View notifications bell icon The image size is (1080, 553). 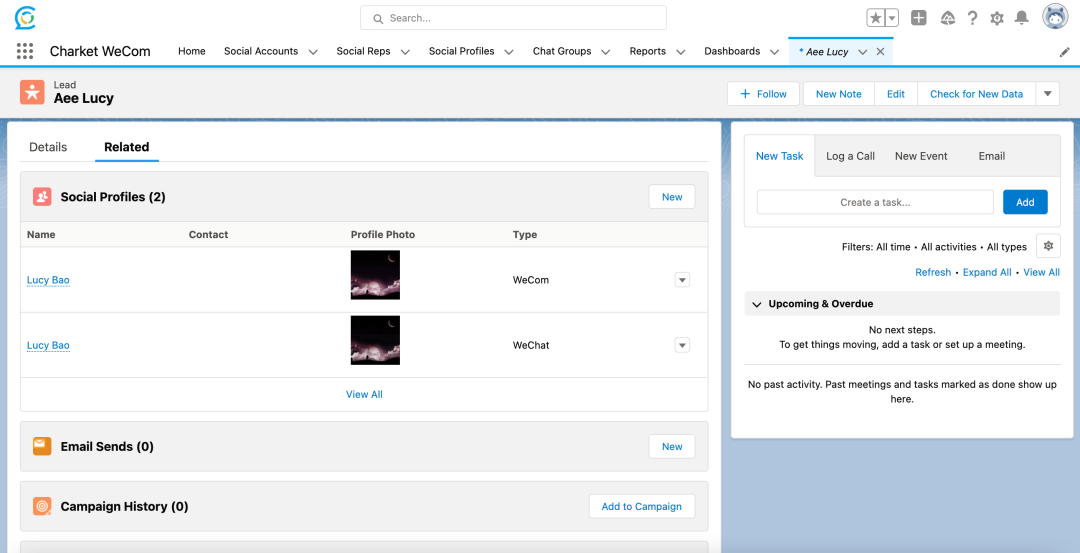1021,18
